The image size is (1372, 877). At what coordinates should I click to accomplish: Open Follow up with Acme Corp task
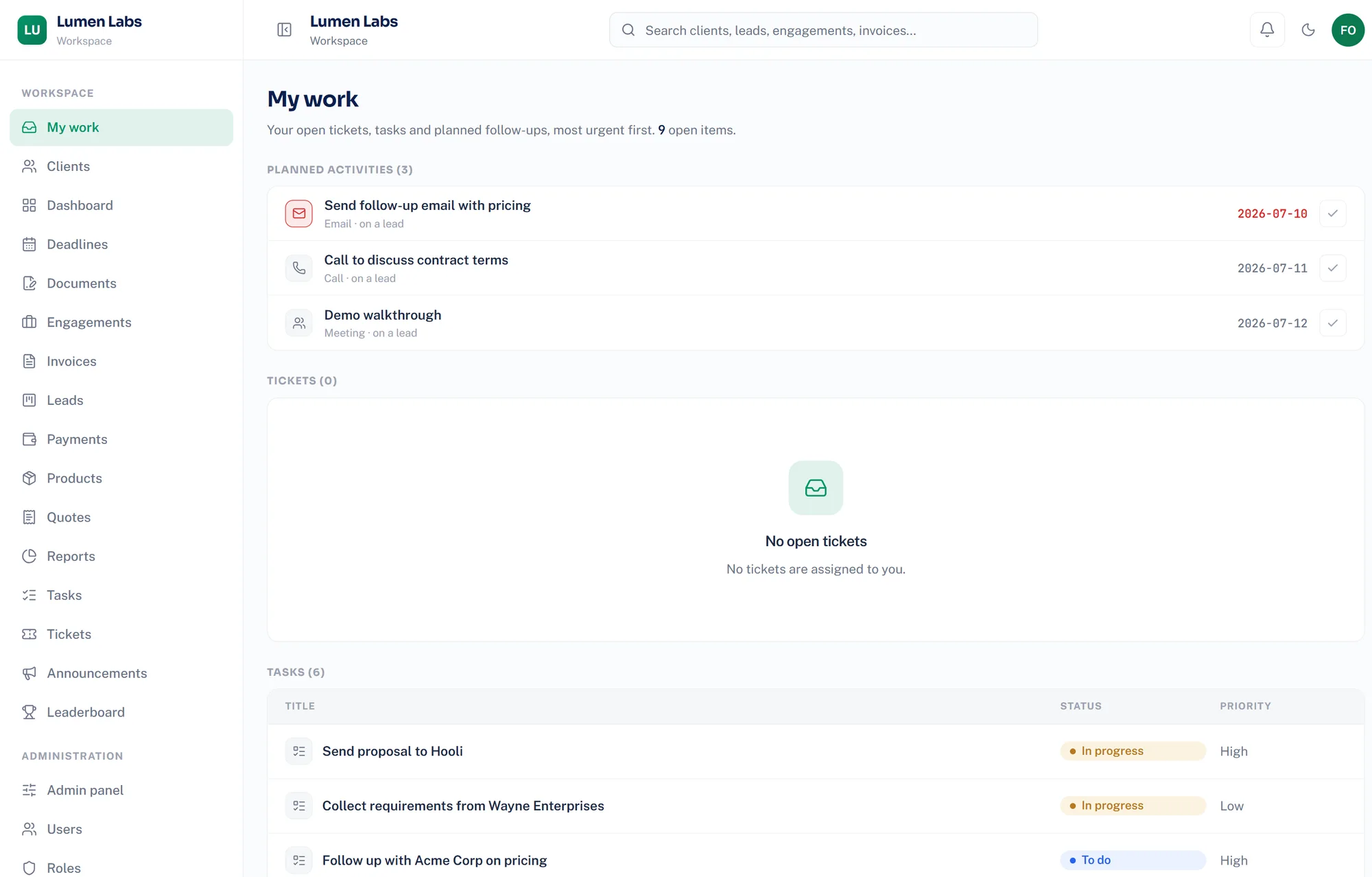434,861
